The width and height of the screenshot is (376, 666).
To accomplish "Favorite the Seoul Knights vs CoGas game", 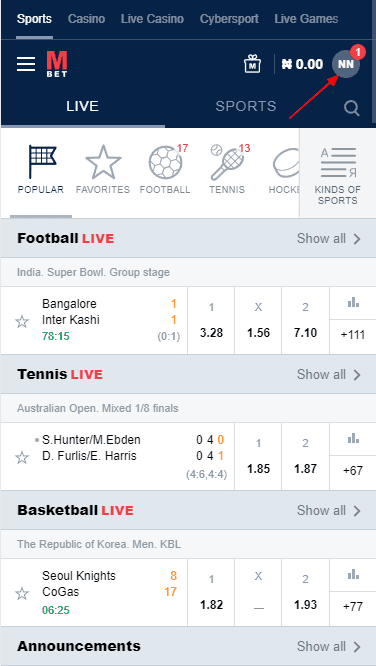I will click(x=22, y=593).
